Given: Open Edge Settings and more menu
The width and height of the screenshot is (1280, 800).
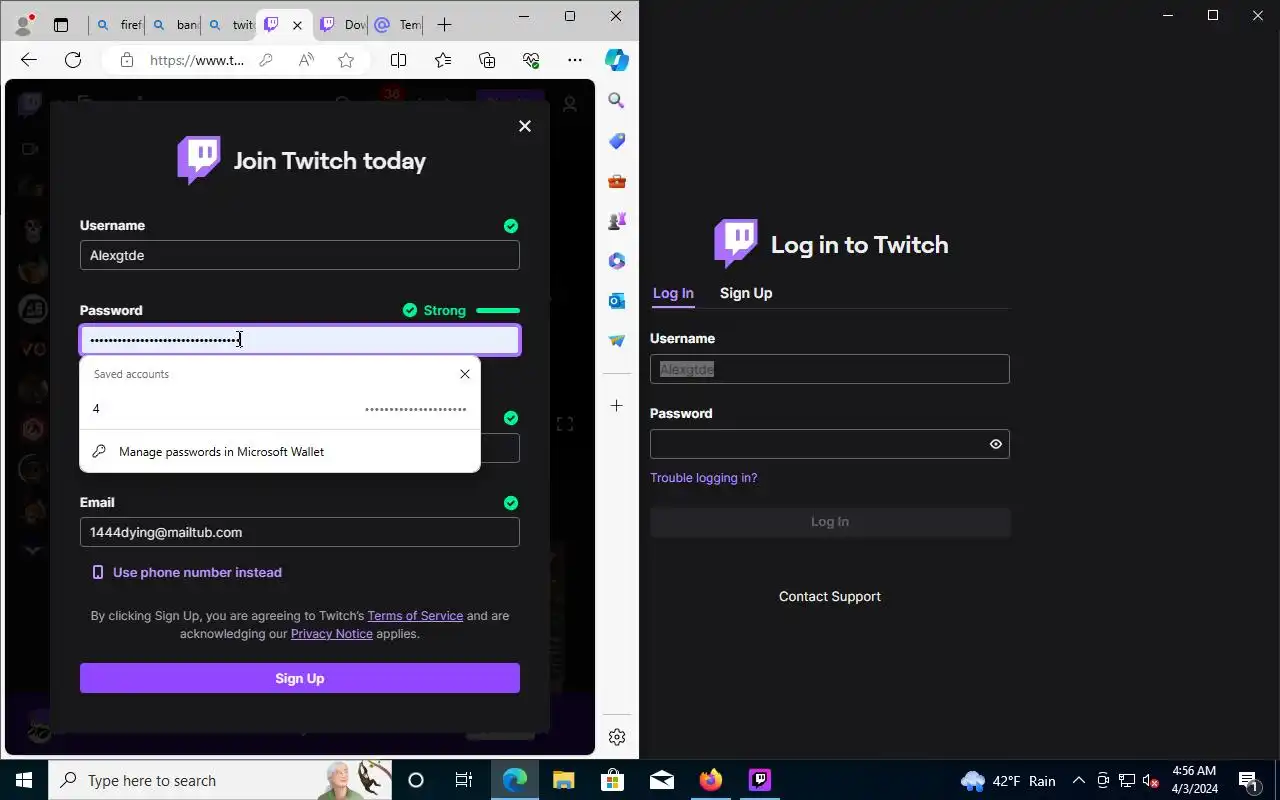Looking at the screenshot, I should [575, 60].
